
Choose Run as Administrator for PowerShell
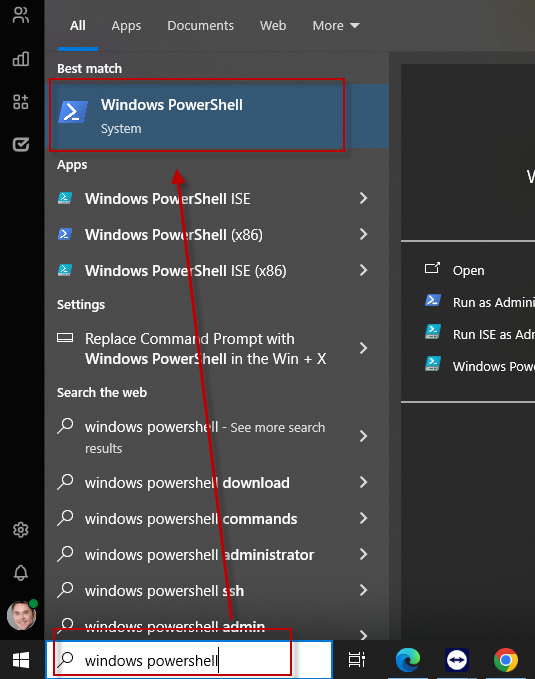(x=493, y=302)
